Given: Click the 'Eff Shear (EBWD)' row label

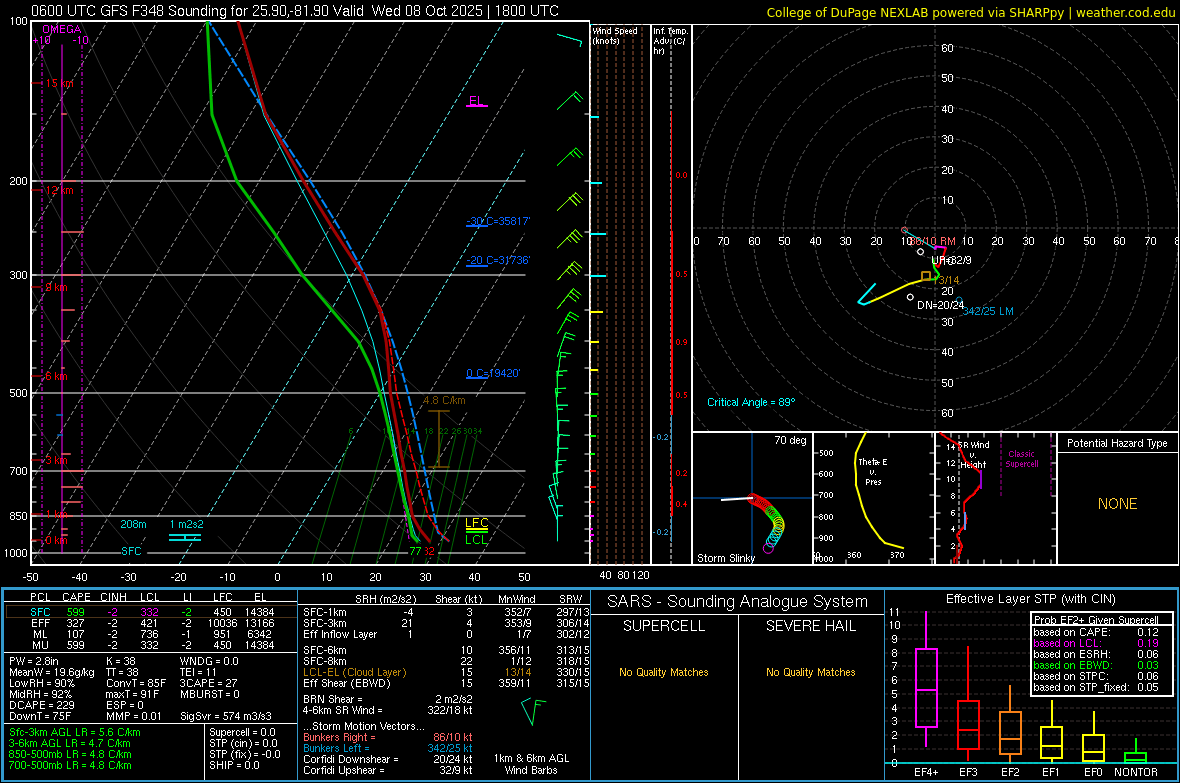Looking at the screenshot, I should (347, 684).
